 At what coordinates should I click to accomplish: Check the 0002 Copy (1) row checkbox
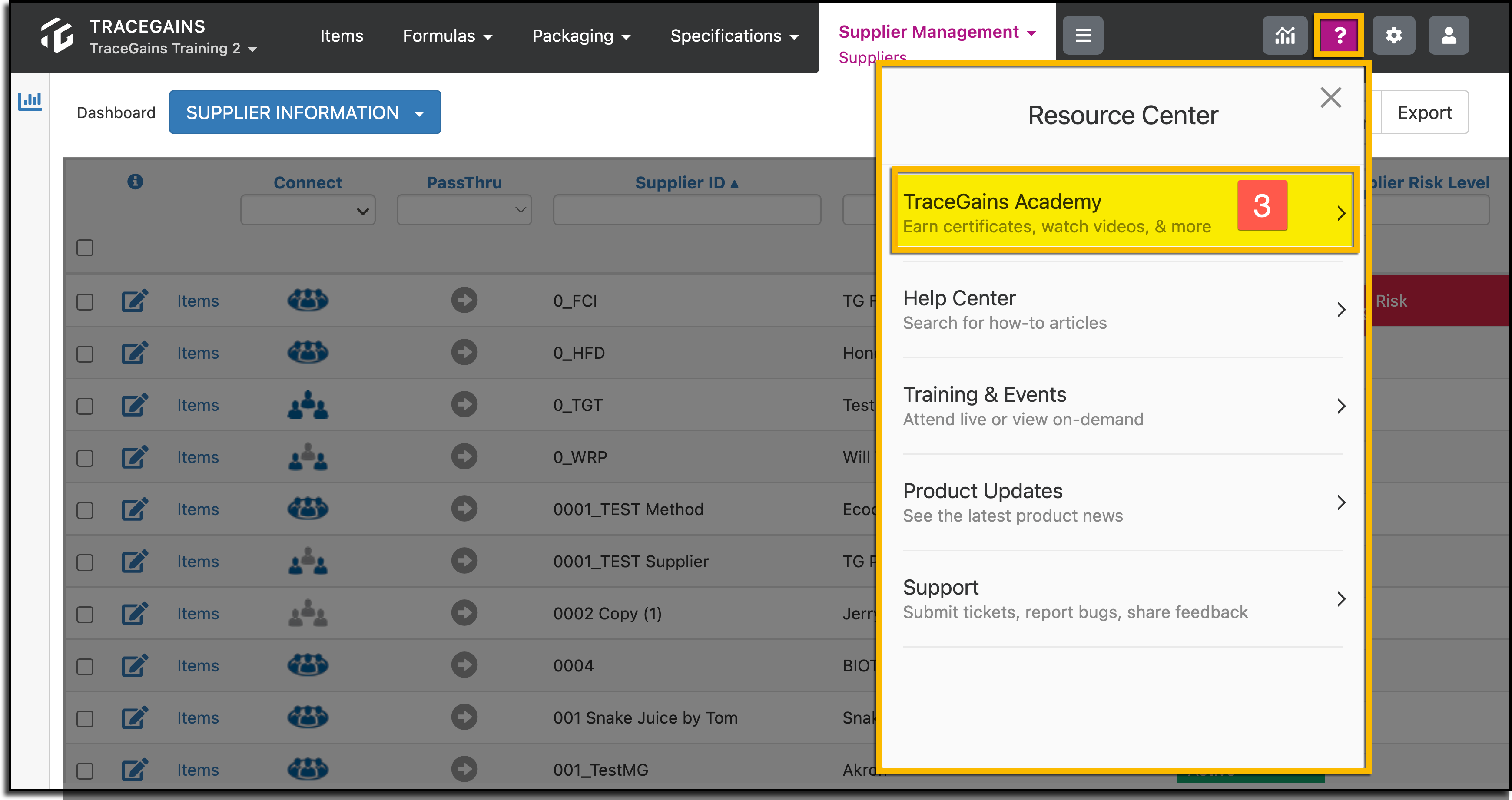pos(85,614)
